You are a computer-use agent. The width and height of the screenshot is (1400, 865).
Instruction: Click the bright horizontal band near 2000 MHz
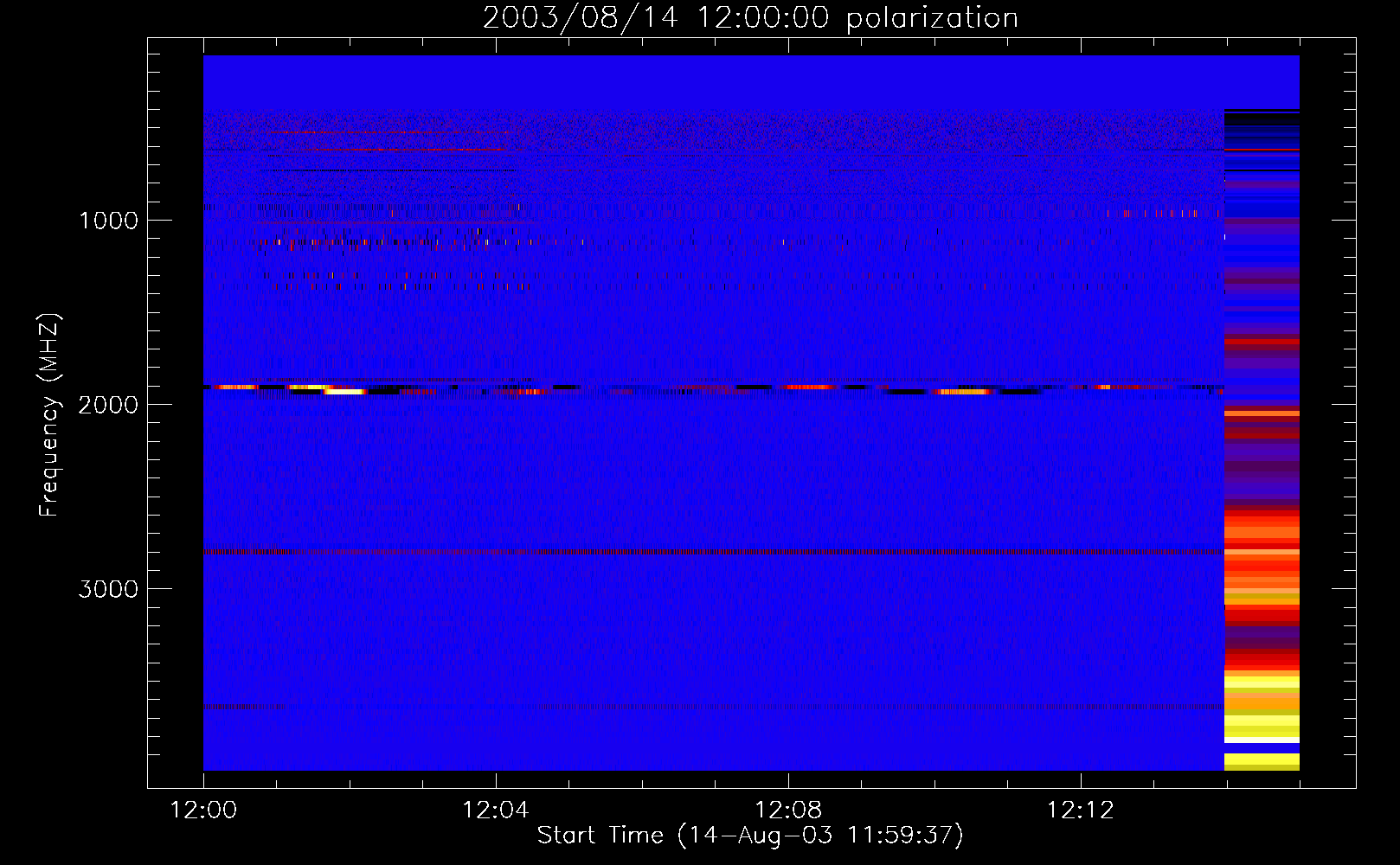pos(714,389)
